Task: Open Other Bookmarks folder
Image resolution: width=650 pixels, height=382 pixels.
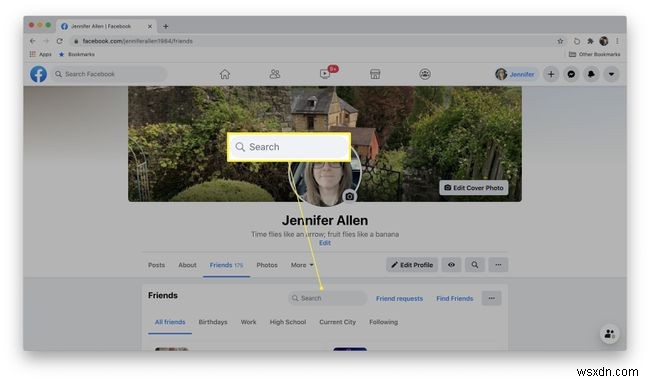Action: [x=594, y=54]
